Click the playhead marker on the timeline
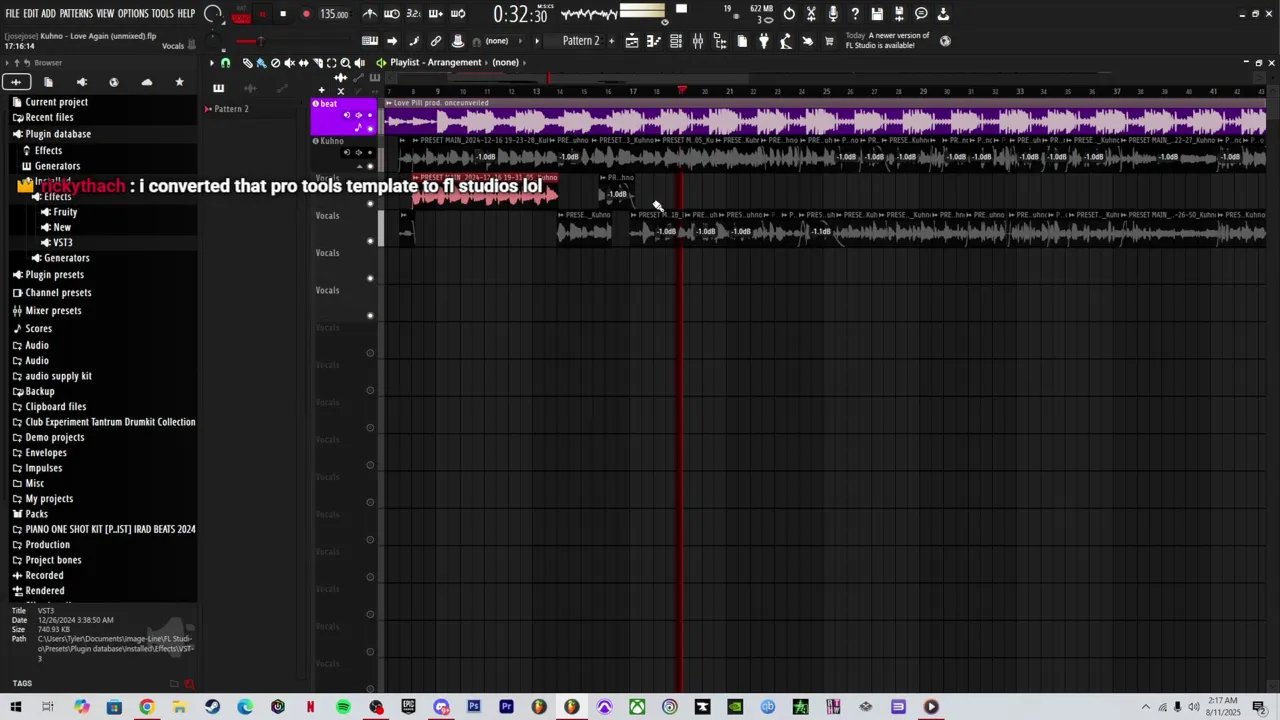Image resolution: width=1280 pixels, height=720 pixels. [x=682, y=90]
